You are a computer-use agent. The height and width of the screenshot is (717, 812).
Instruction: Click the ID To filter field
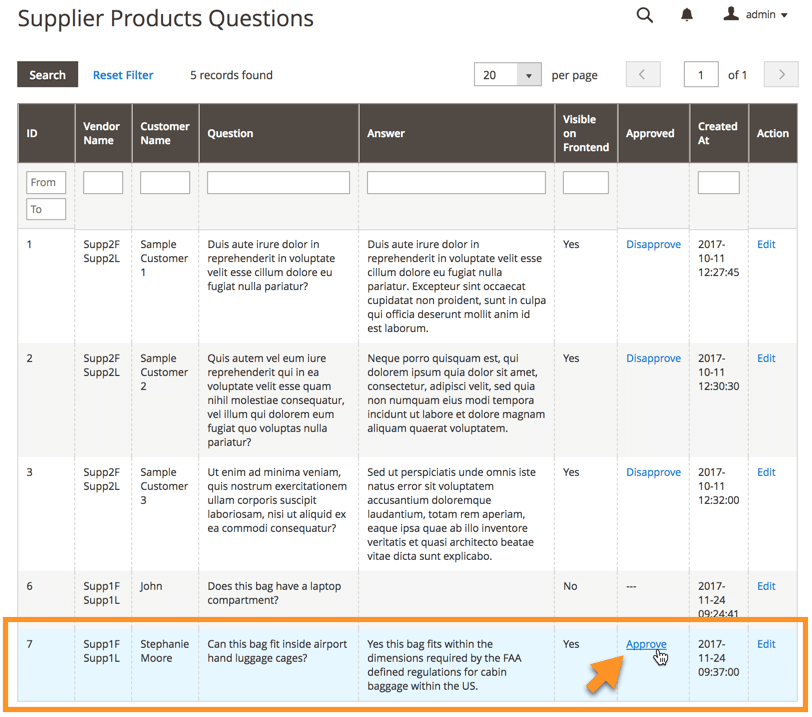point(46,209)
